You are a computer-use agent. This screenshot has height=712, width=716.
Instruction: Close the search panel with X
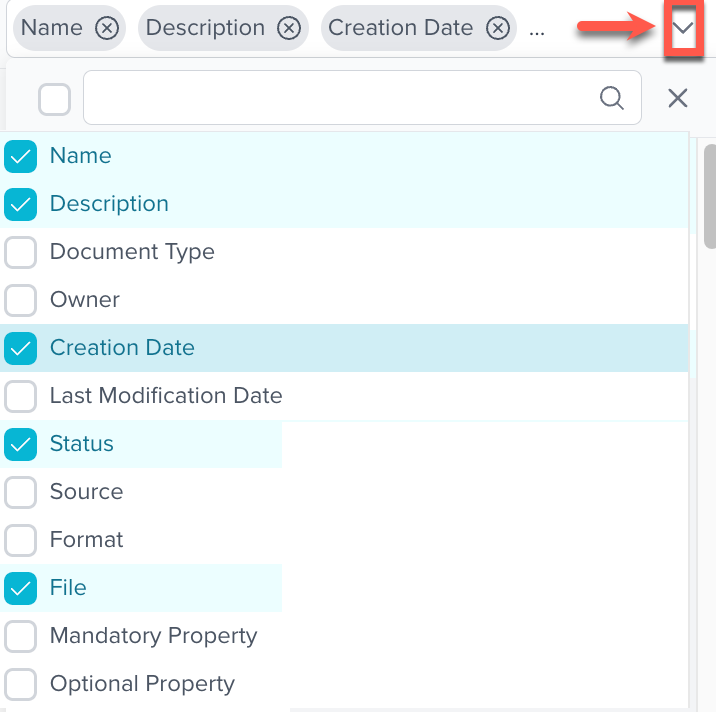point(678,97)
